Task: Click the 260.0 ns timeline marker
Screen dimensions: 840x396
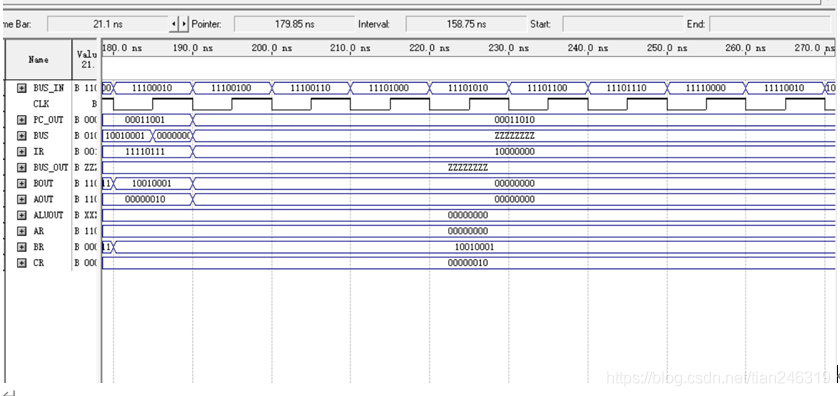Action: point(745,48)
